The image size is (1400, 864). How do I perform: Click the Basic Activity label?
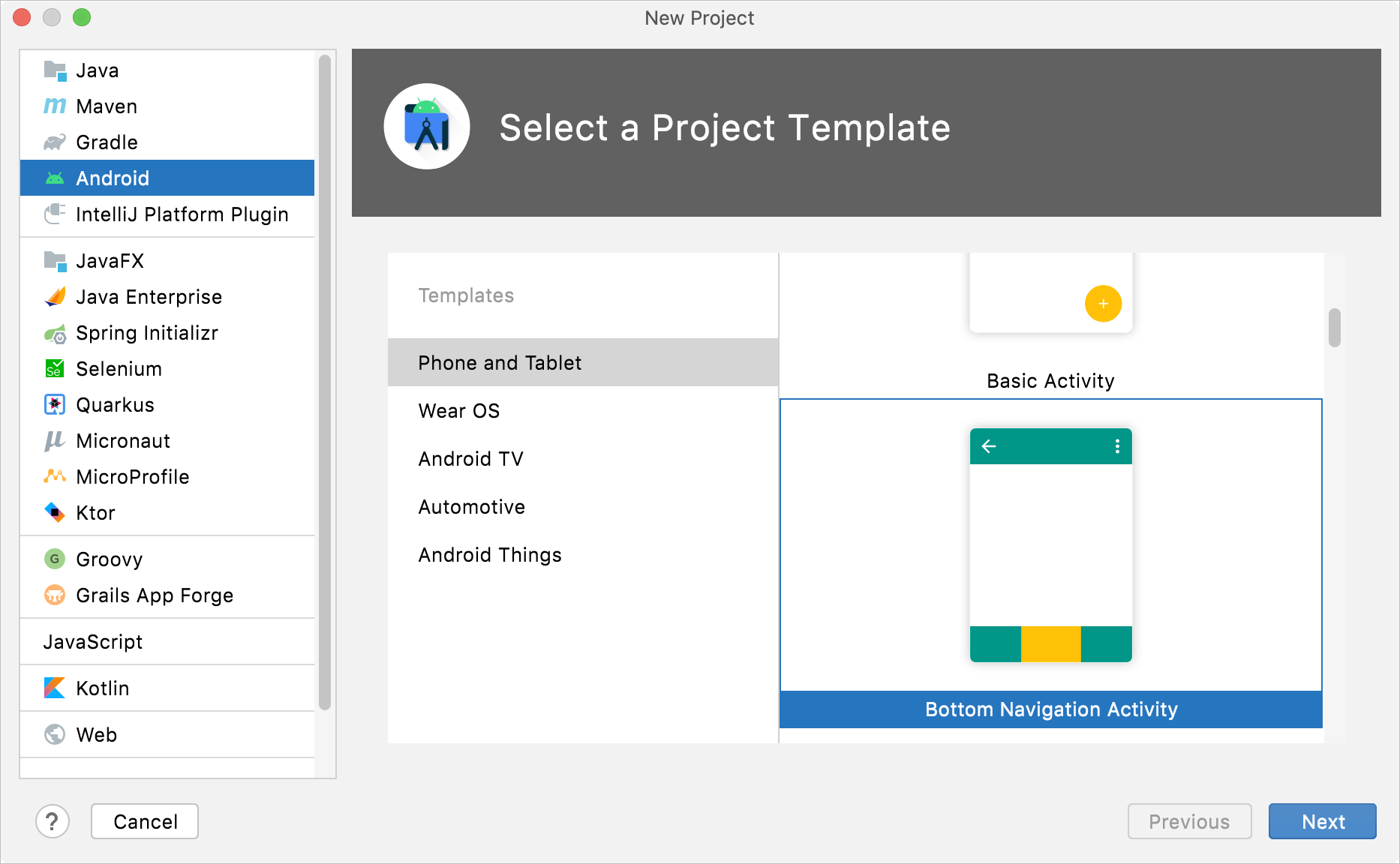[1051, 381]
